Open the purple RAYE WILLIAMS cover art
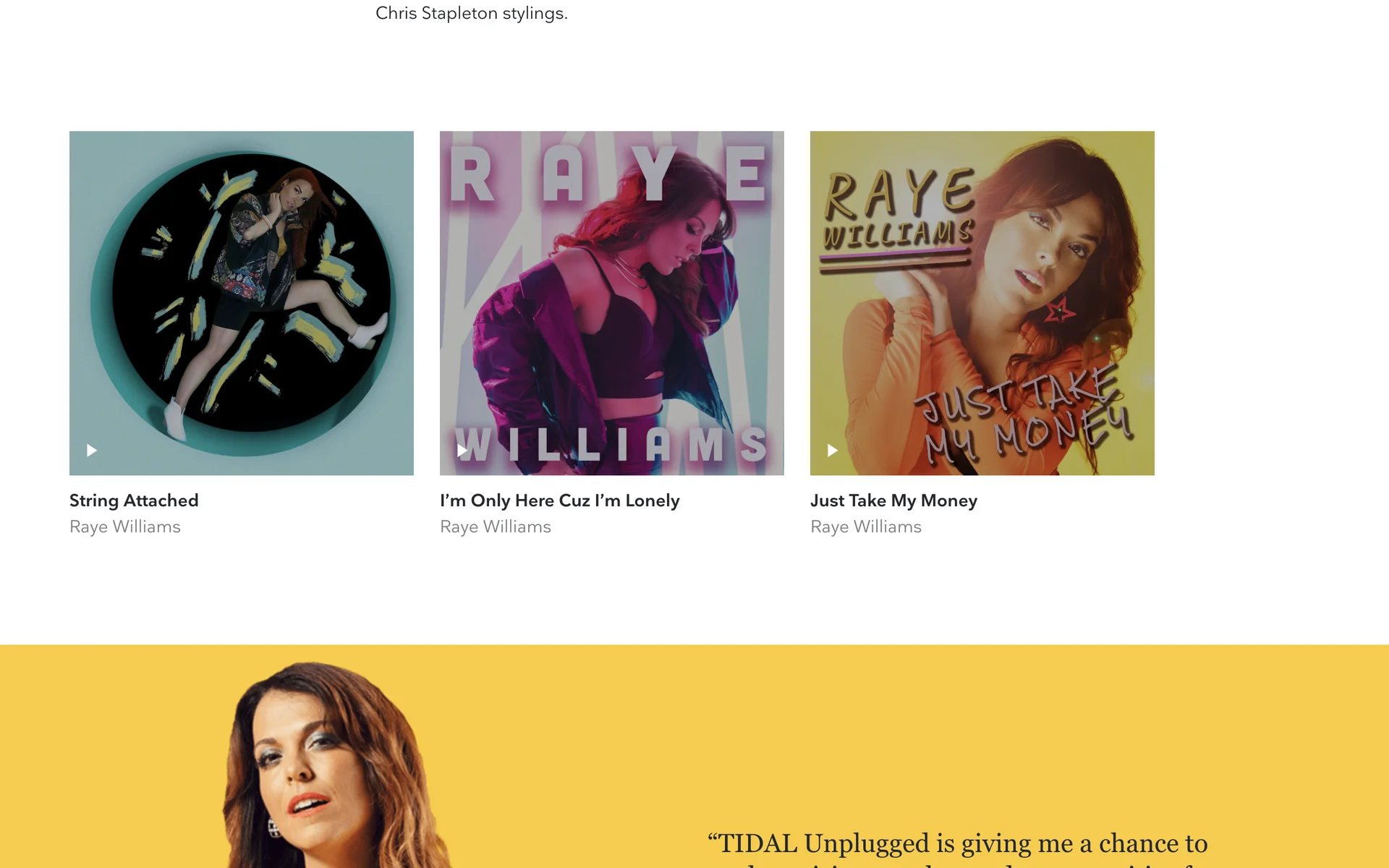 (x=612, y=303)
